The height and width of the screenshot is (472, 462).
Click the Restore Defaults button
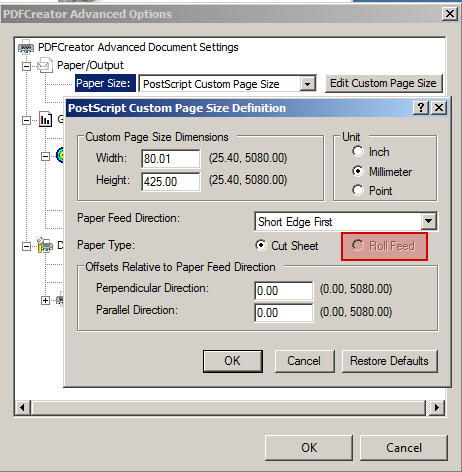(389, 361)
